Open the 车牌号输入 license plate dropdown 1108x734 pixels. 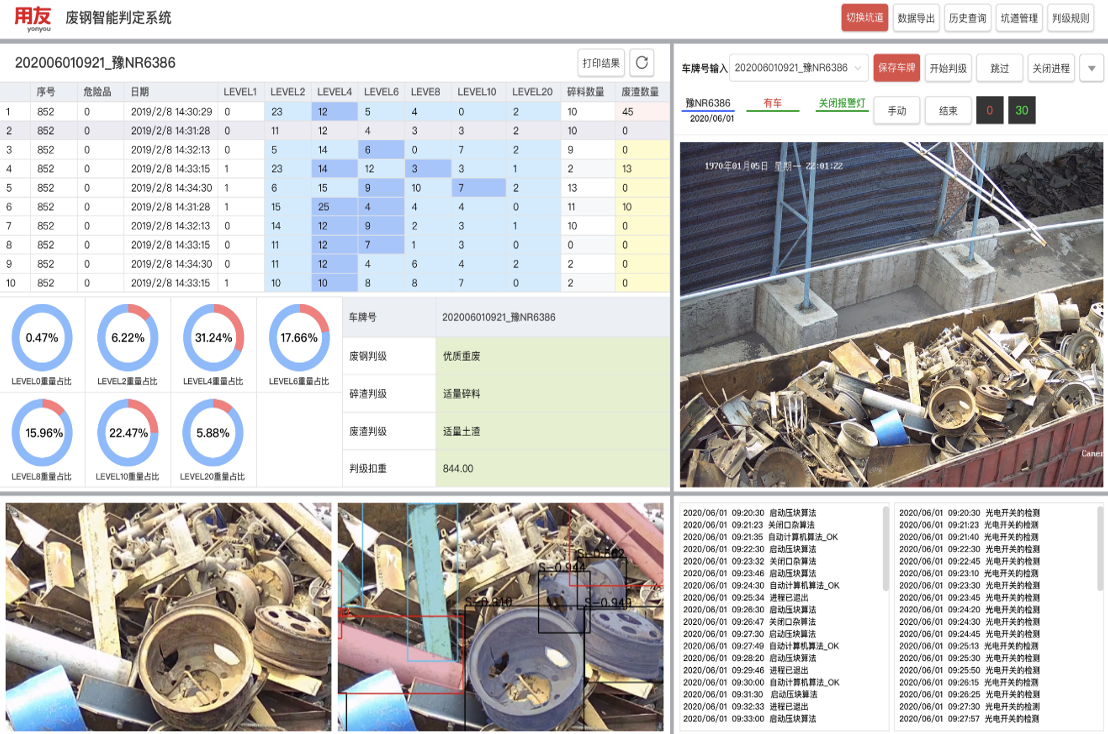click(798, 68)
